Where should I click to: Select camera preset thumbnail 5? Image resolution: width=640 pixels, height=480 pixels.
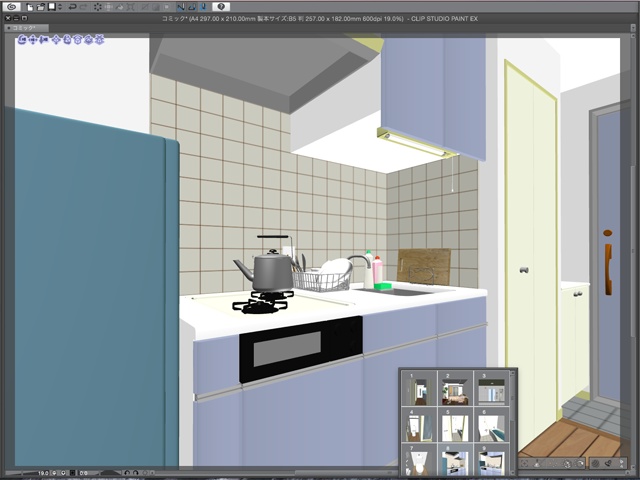click(x=455, y=424)
